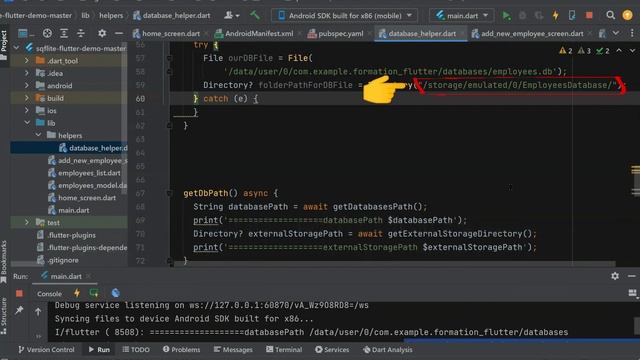Select the Console tab in Run panel

tap(49, 293)
